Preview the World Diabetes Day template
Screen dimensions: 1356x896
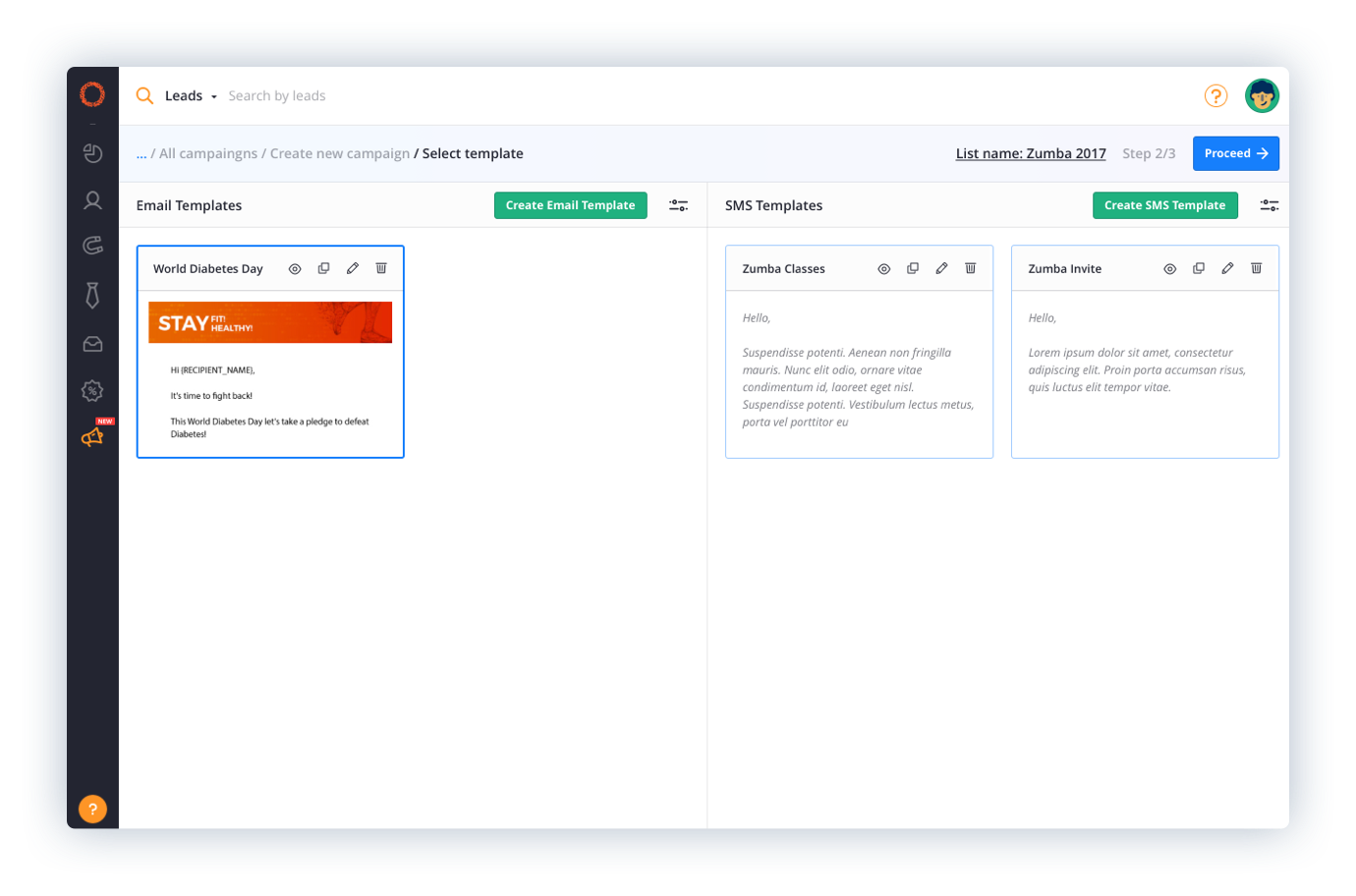click(x=295, y=268)
